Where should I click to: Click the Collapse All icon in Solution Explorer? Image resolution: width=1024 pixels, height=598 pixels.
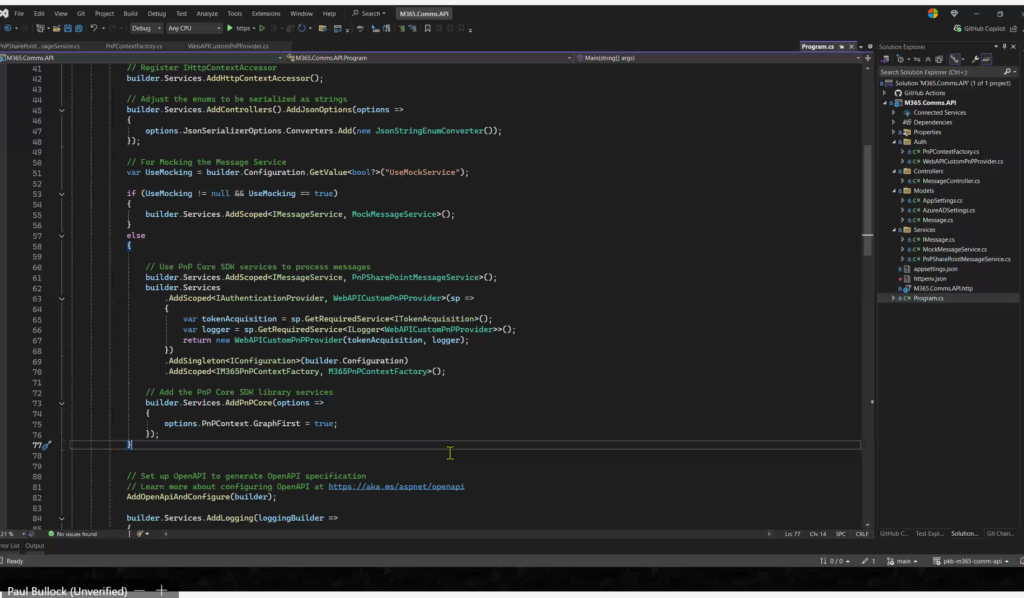click(927, 59)
